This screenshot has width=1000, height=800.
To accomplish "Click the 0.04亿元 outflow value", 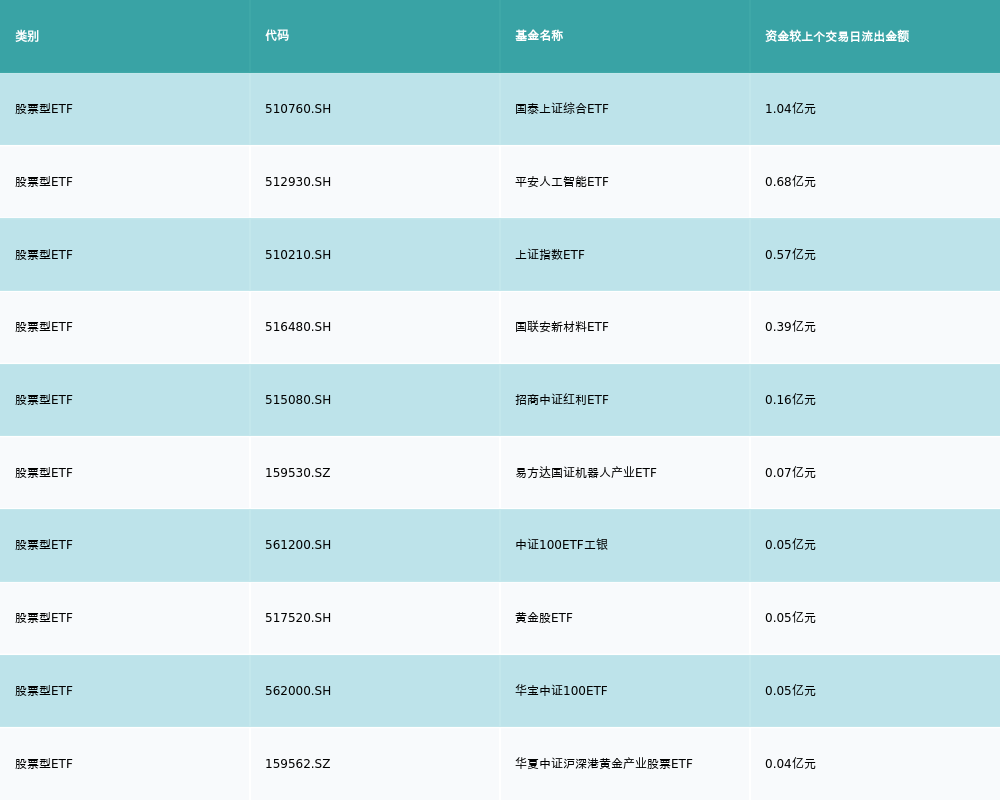I will point(790,764).
